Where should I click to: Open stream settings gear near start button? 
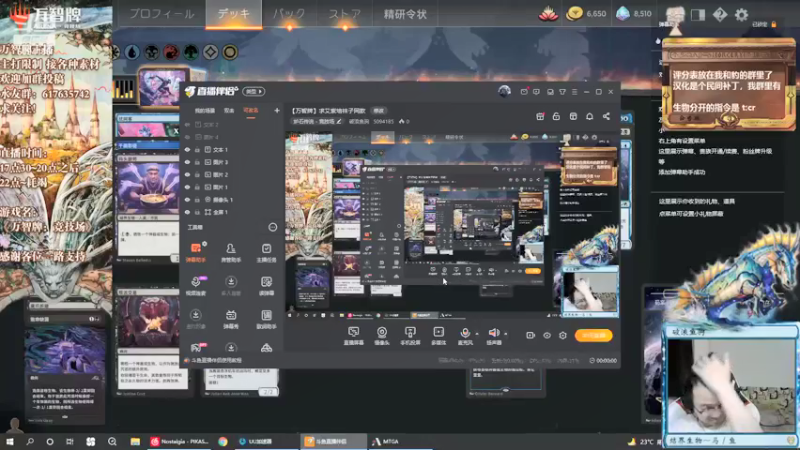pyautogui.click(x=563, y=335)
